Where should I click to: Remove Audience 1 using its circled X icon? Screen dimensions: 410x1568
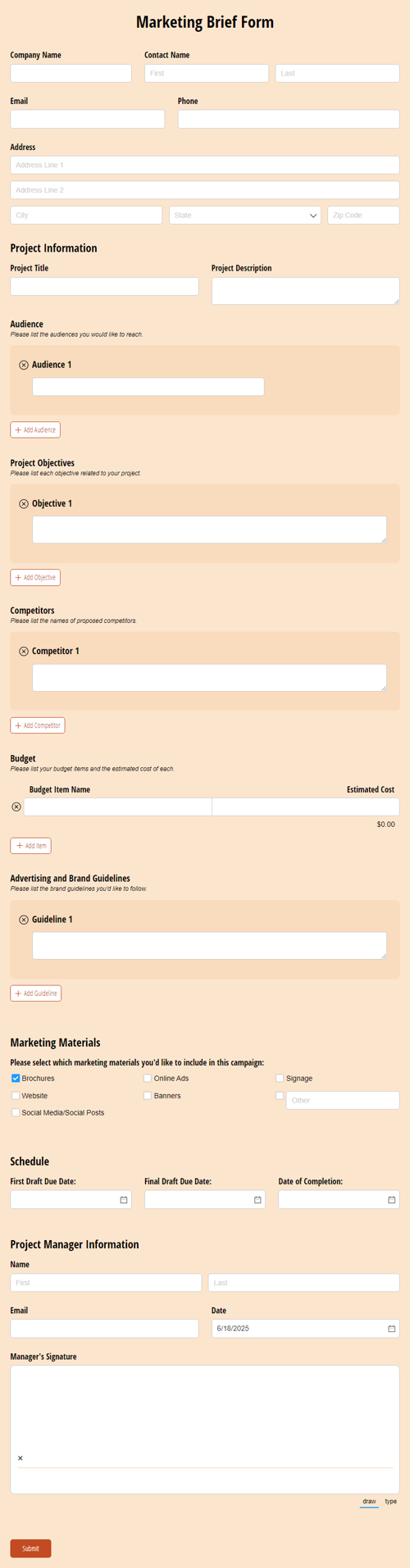click(24, 365)
